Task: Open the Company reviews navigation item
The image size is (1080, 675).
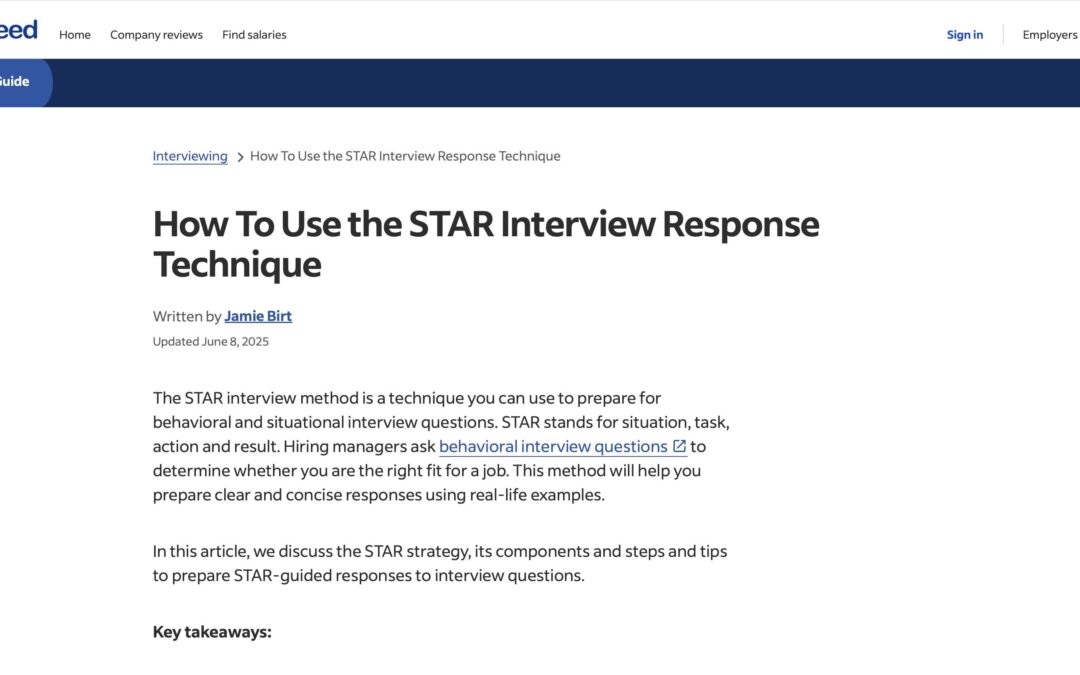Action: (x=156, y=34)
